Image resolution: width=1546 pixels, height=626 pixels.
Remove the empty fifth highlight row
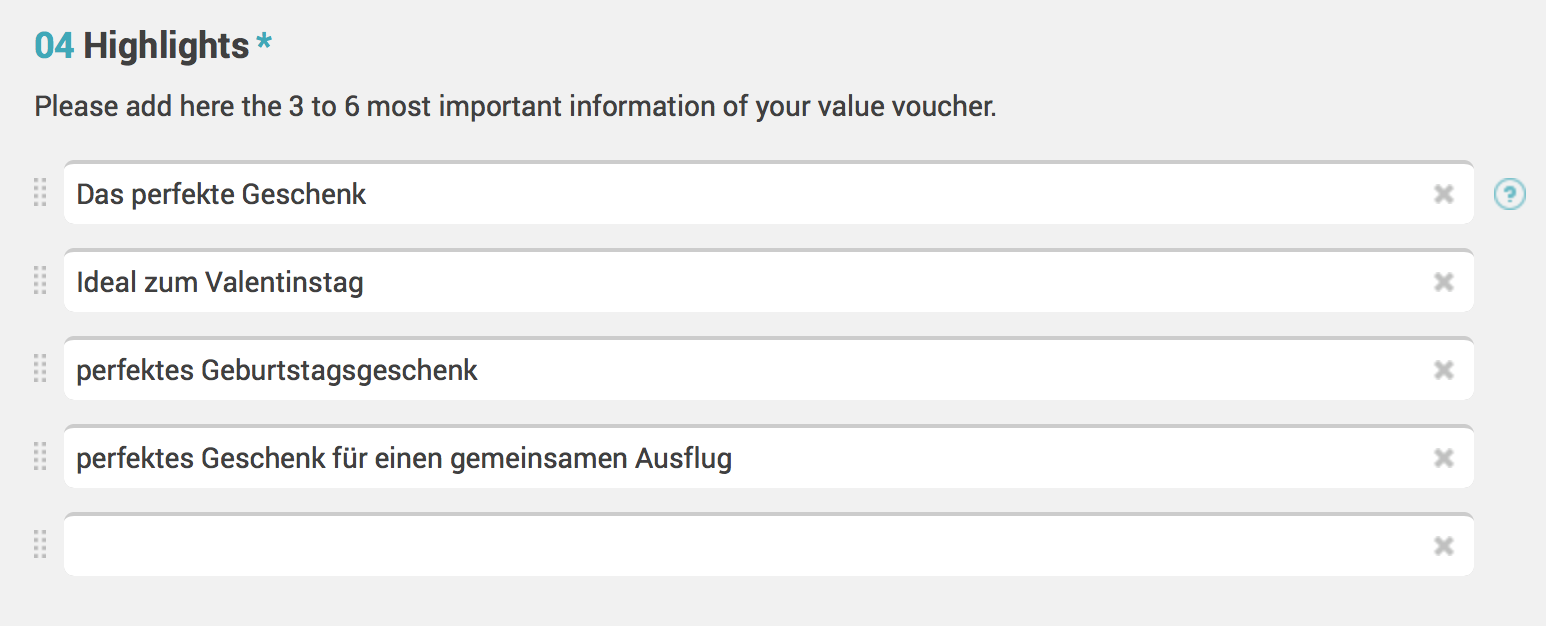(1443, 546)
